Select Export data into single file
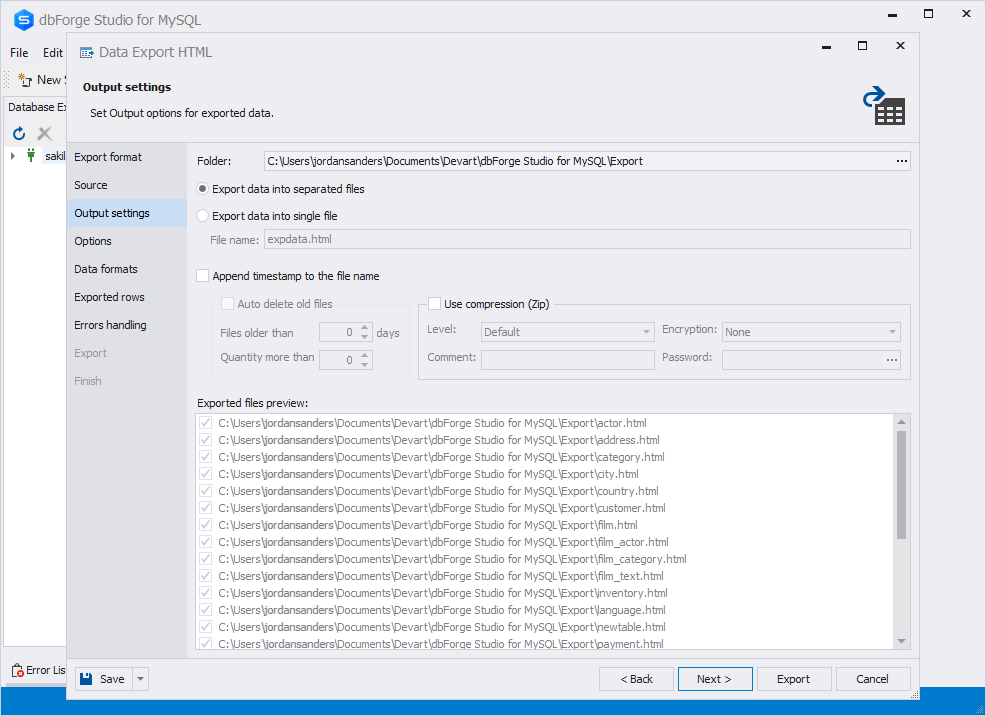 coord(202,216)
